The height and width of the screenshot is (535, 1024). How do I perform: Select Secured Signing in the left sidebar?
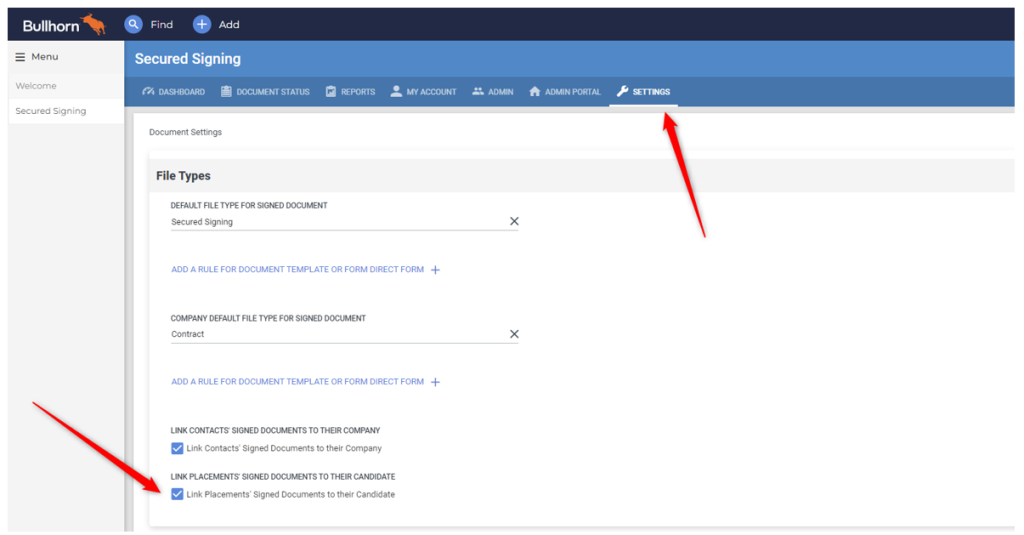[x=51, y=111]
